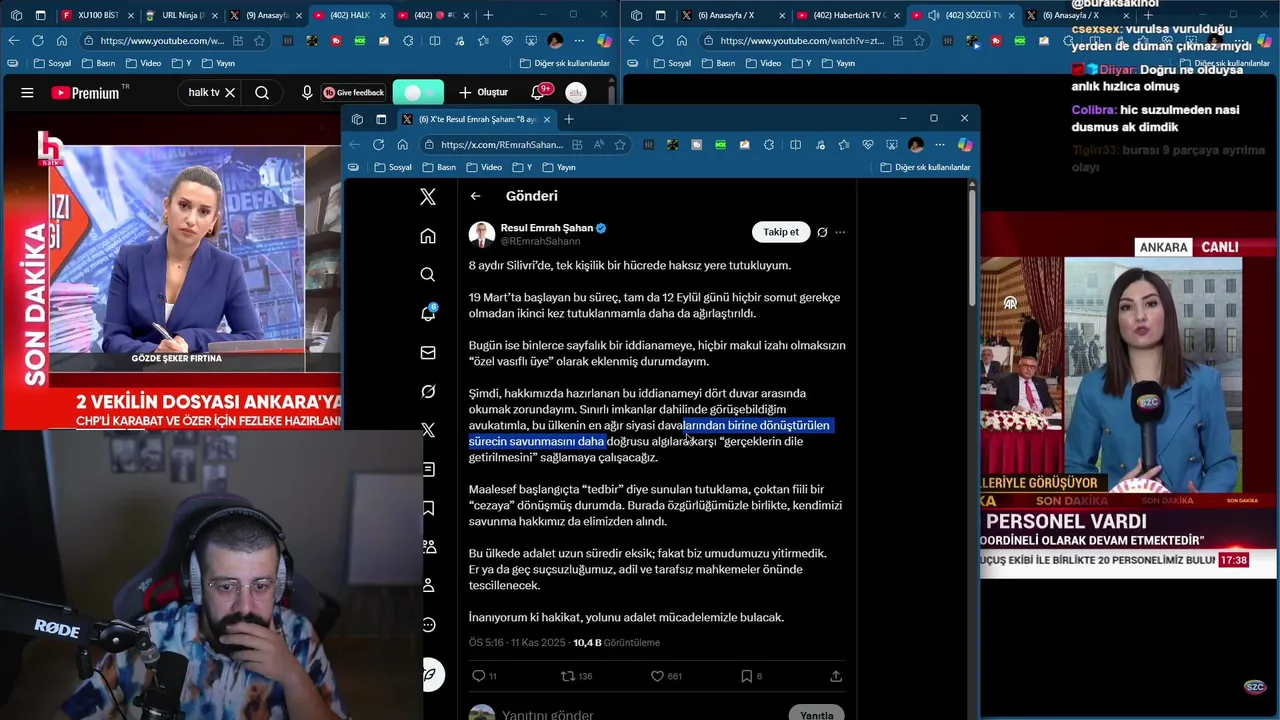Open new tab in X window
Image resolution: width=1280 pixels, height=720 pixels.
point(569,119)
